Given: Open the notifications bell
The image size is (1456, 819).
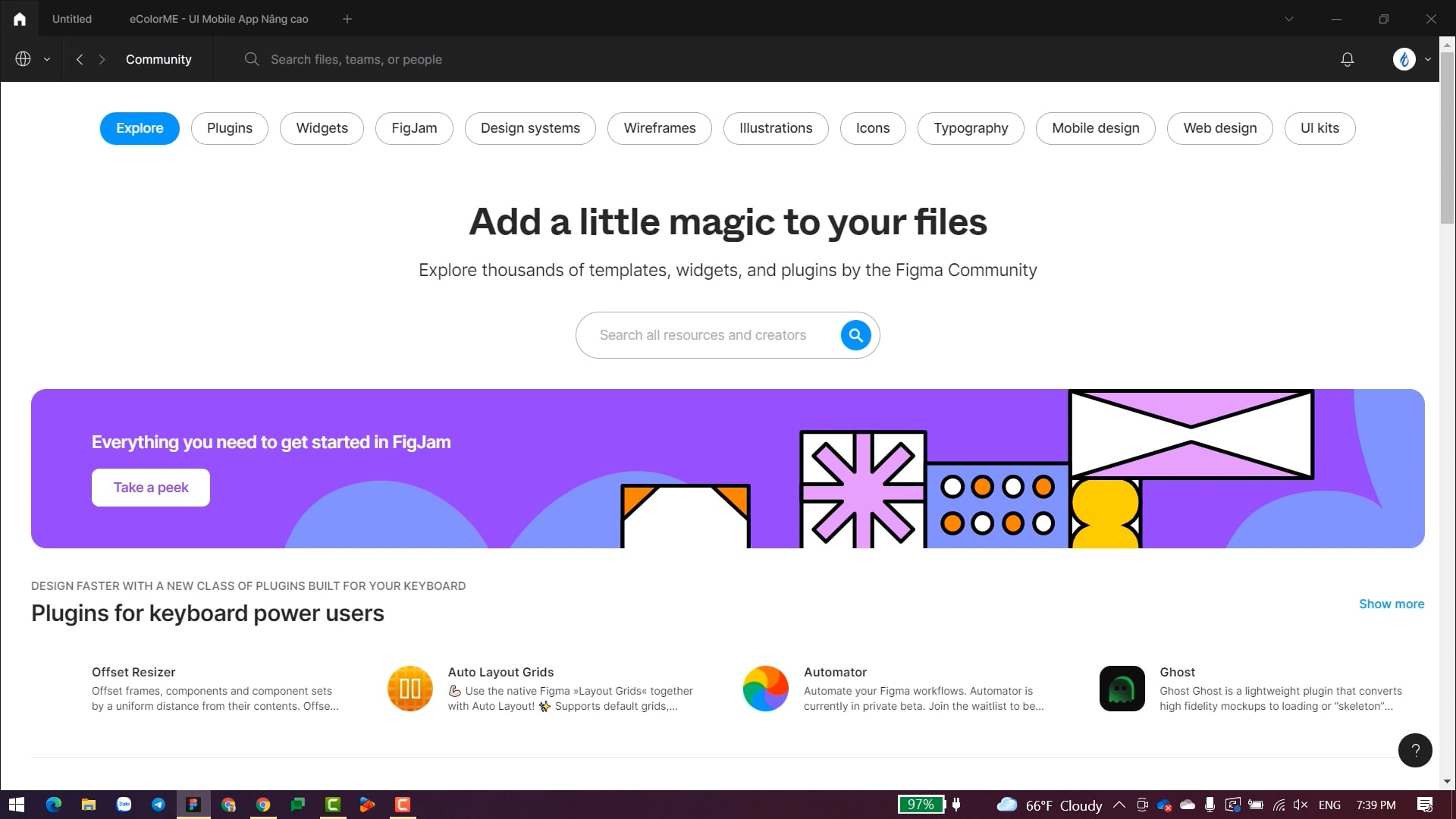Looking at the screenshot, I should point(1348,59).
